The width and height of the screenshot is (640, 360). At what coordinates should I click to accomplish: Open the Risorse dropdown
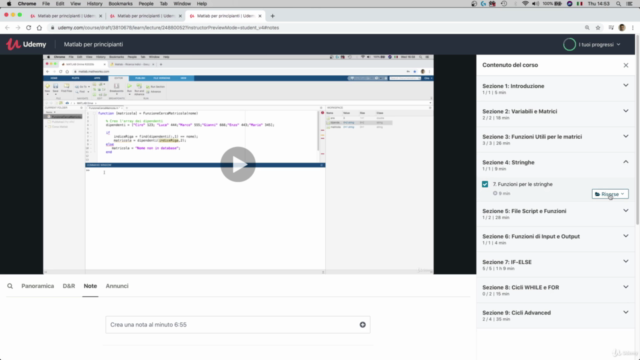pos(610,194)
